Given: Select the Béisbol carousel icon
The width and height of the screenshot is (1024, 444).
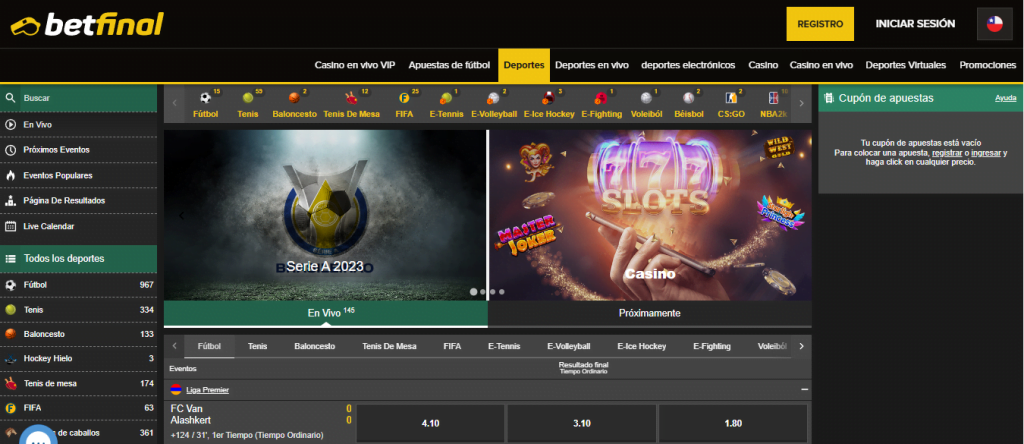Looking at the screenshot, I should (689, 99).
